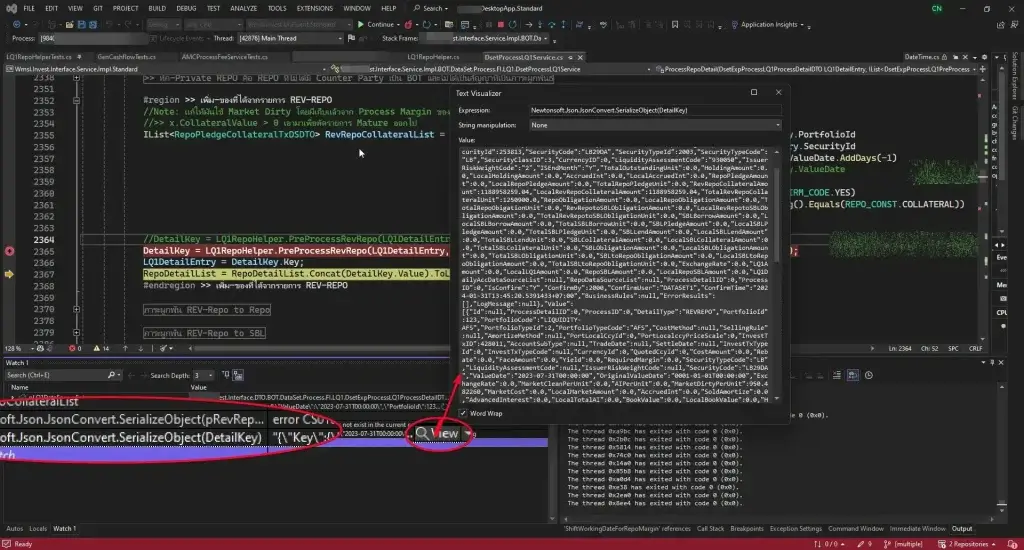Screen dimensions: 1024x550
Task: Open the FILE menu
Action: (x=29, y=8)
